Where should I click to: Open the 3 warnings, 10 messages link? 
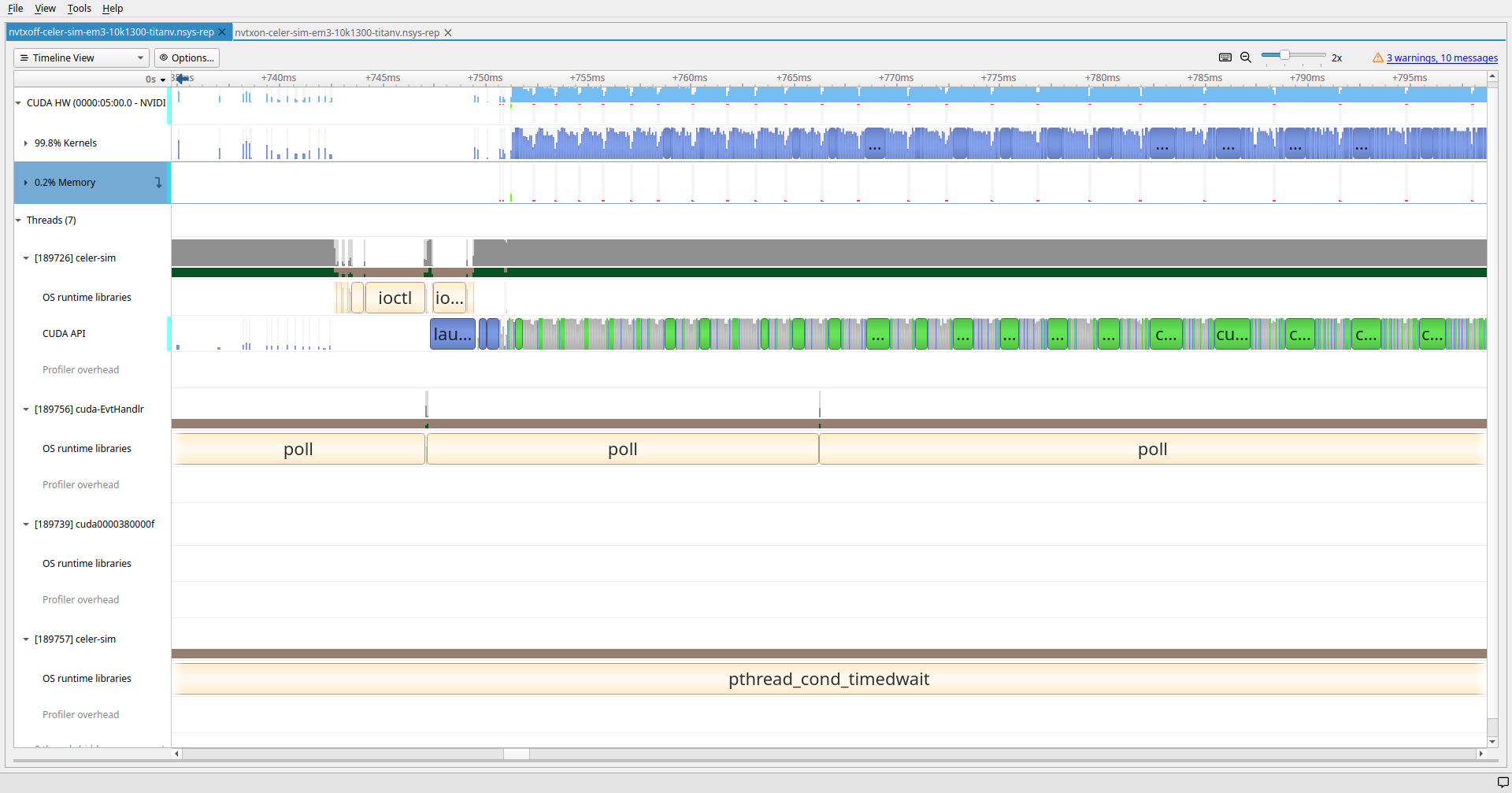click(x=1442, y=58)
